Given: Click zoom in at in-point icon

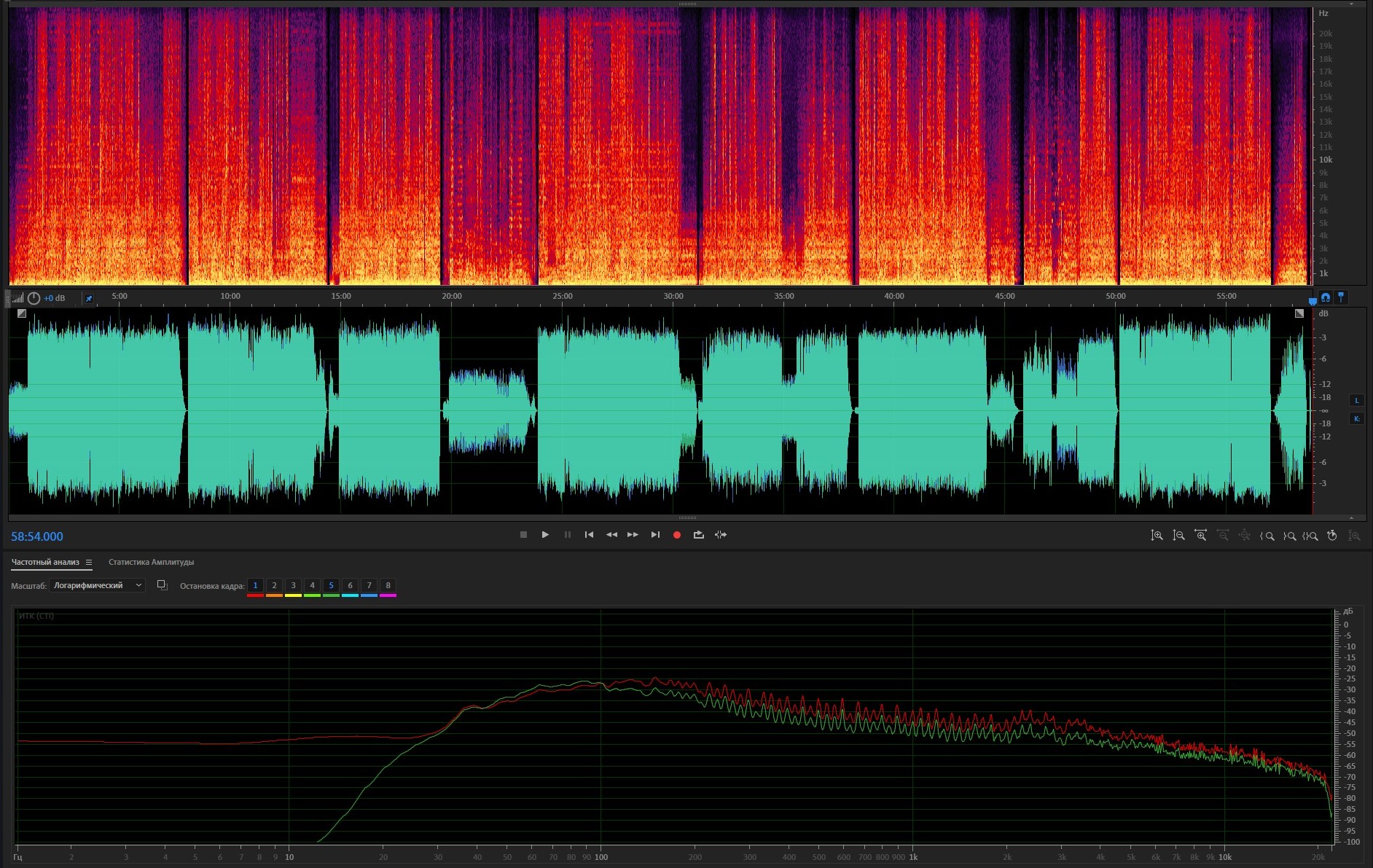Looking at the screenshot, I should coord(1267,536).
